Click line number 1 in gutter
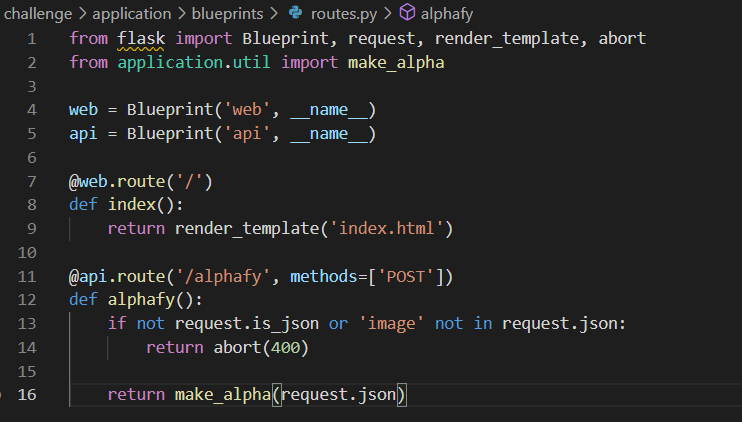Viewport: 742px width, 422px height. click(32, 39)
